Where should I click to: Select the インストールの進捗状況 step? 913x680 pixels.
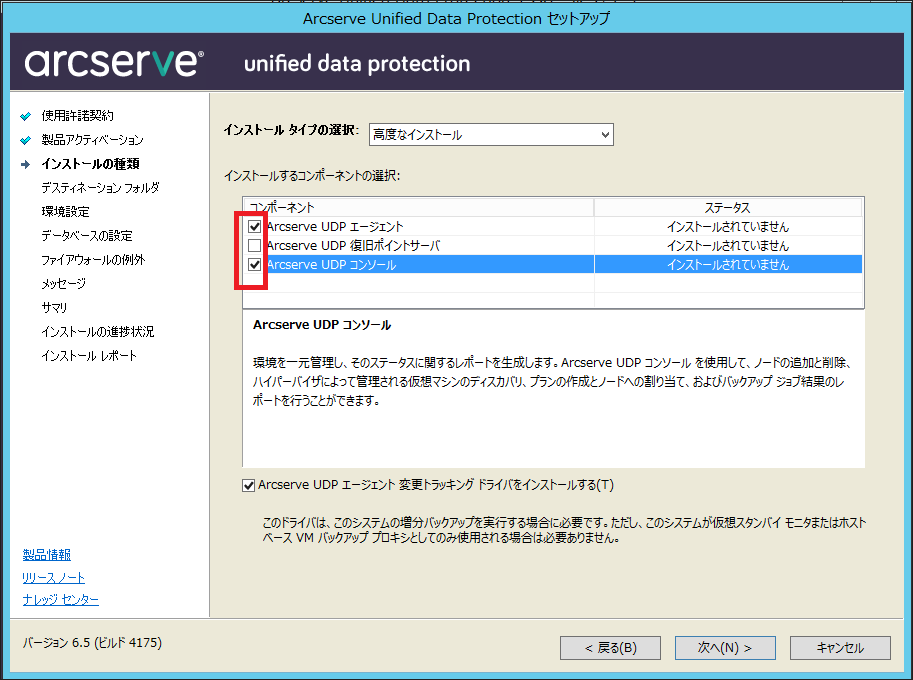coord(98,331)
